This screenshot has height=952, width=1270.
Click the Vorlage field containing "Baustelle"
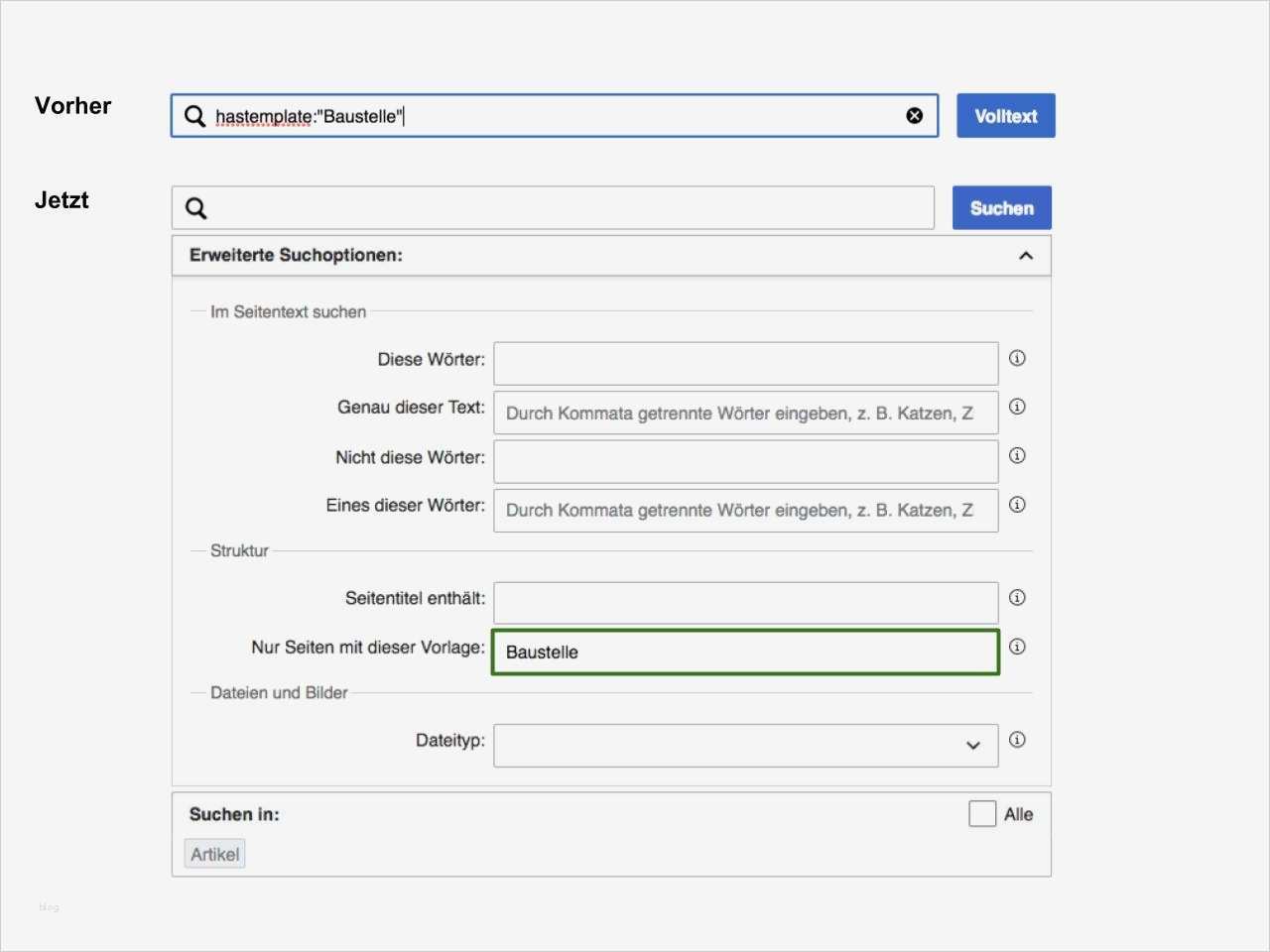[746, 653]
